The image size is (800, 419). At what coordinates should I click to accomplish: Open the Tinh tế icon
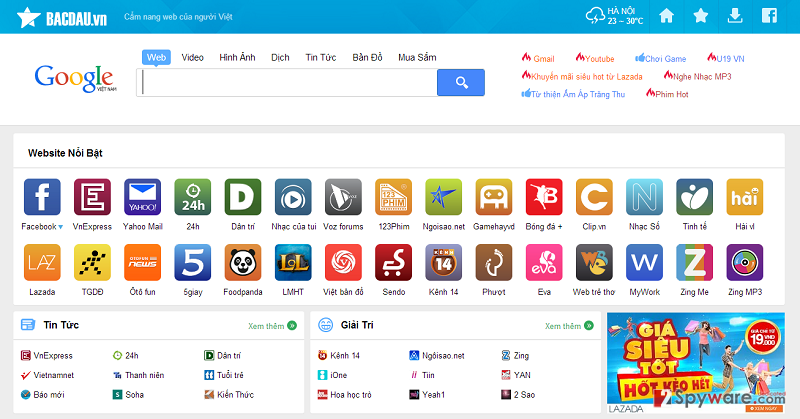coord(694,197)
